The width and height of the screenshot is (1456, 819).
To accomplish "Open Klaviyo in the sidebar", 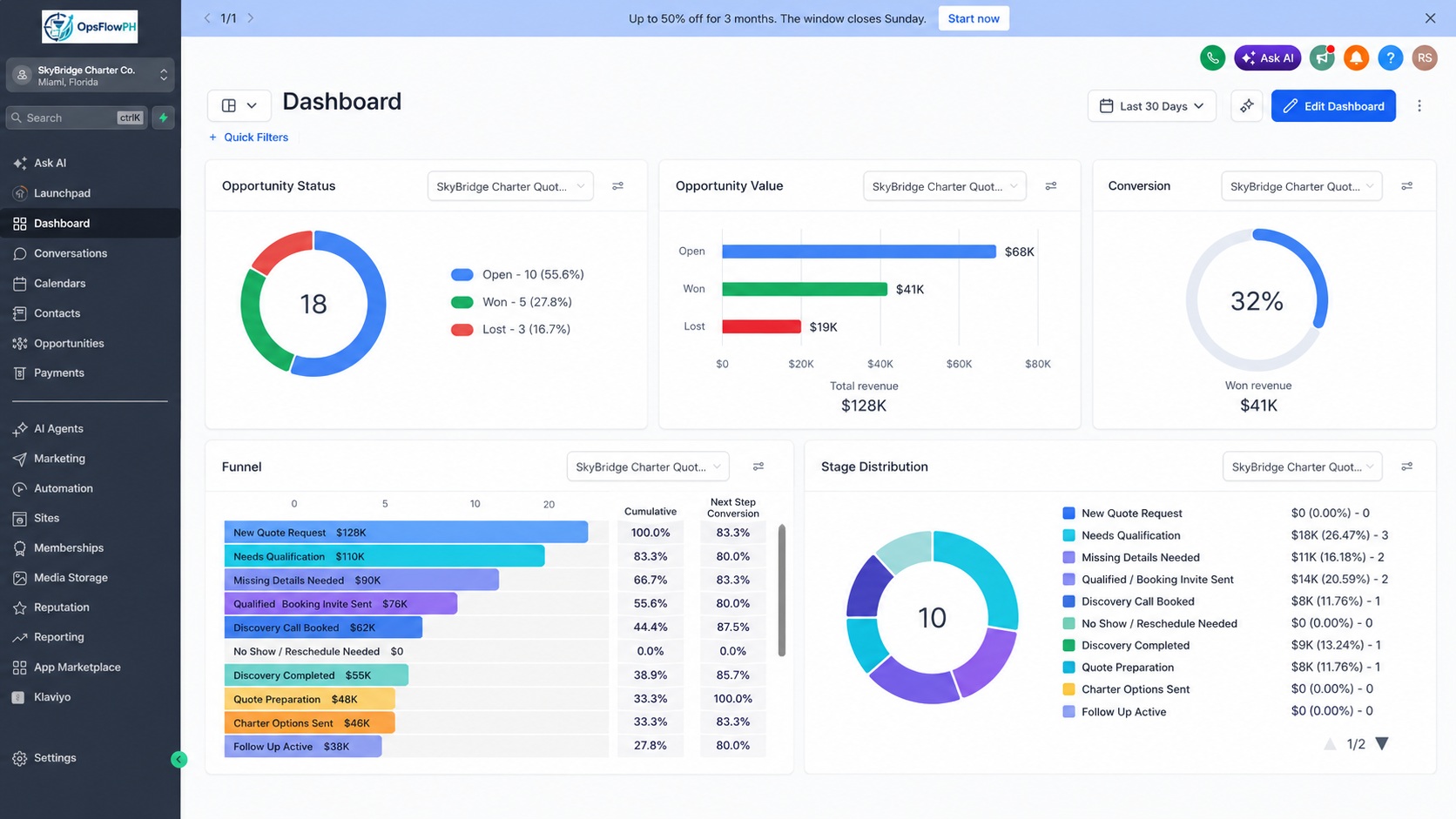I will (x=91, y=697).
